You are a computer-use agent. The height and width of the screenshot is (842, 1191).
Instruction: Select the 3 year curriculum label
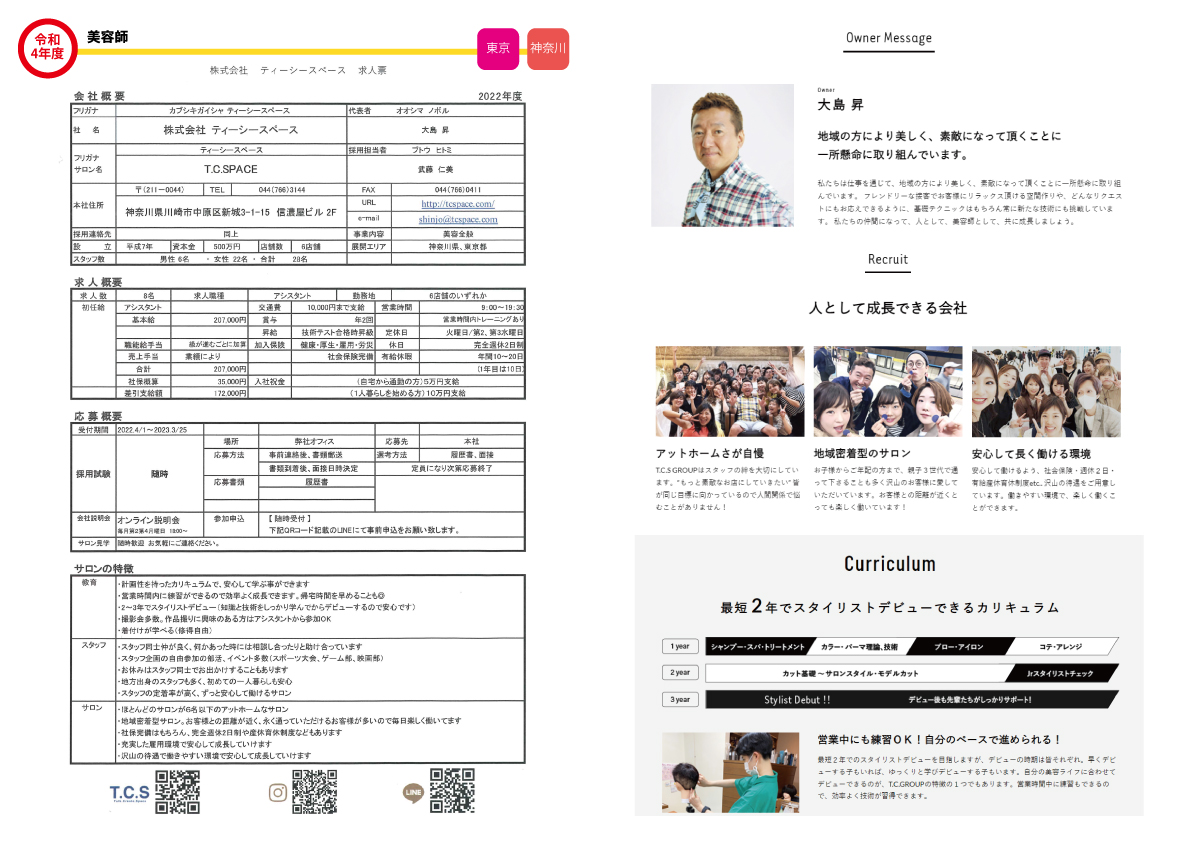click(x=680, y=699)
